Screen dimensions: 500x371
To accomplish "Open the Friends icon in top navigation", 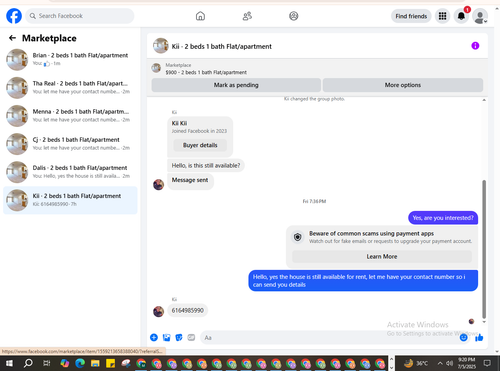I will tap(247, 16).
